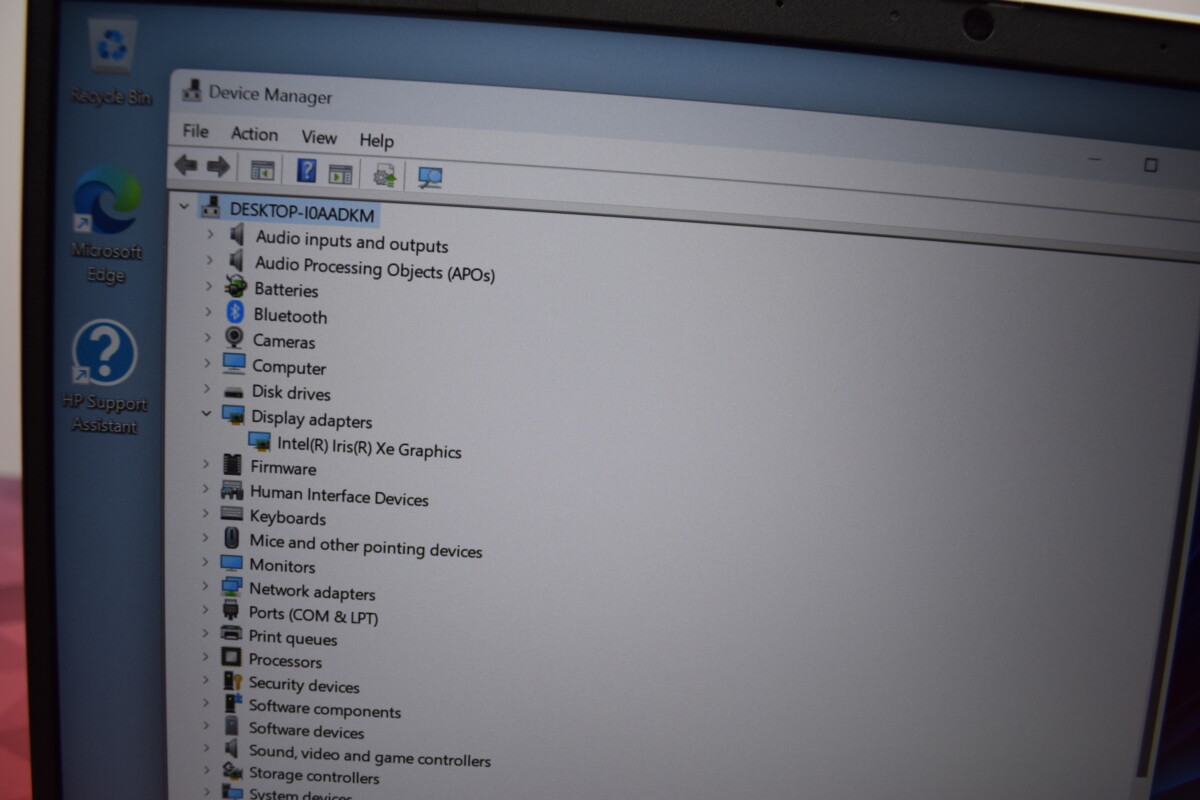Expand the Software components node arrow

click(x=206, y=704)
